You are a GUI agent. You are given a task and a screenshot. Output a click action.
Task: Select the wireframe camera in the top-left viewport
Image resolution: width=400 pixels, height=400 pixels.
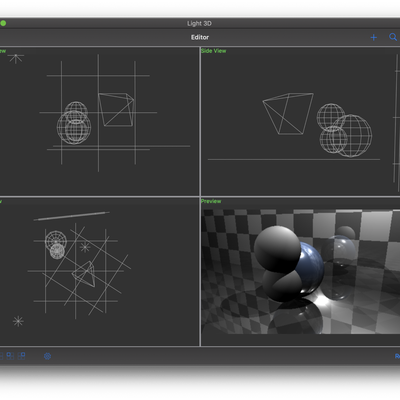tap(116, 109)
